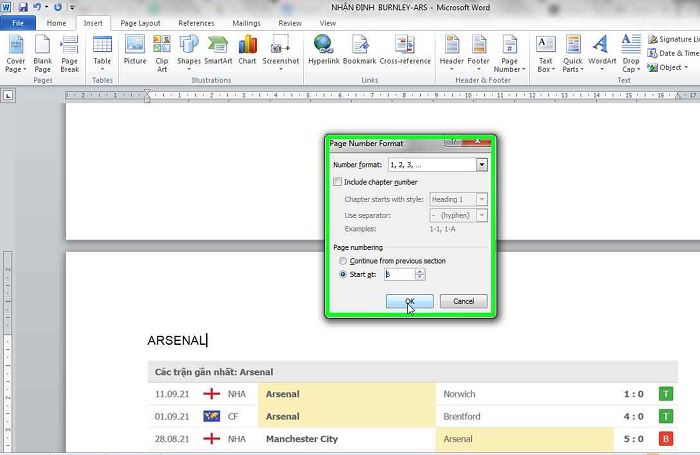
Task: Click the ARSENAL heading in document
Action: 176,340
